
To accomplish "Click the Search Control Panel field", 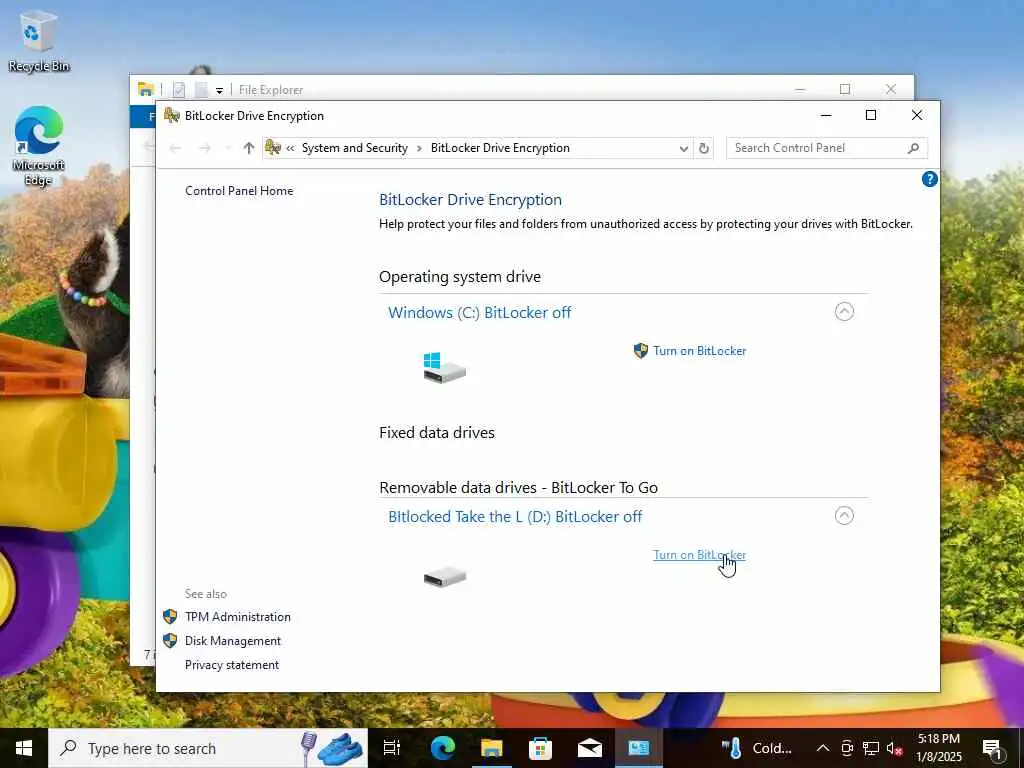I will click(x=827, y=148).
